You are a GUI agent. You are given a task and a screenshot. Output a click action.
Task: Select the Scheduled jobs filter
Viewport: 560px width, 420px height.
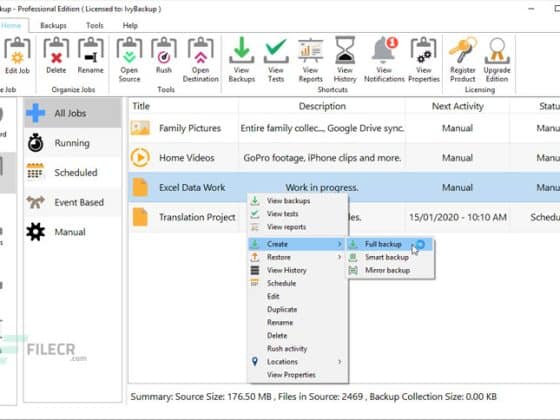click(x=73, y=172)
